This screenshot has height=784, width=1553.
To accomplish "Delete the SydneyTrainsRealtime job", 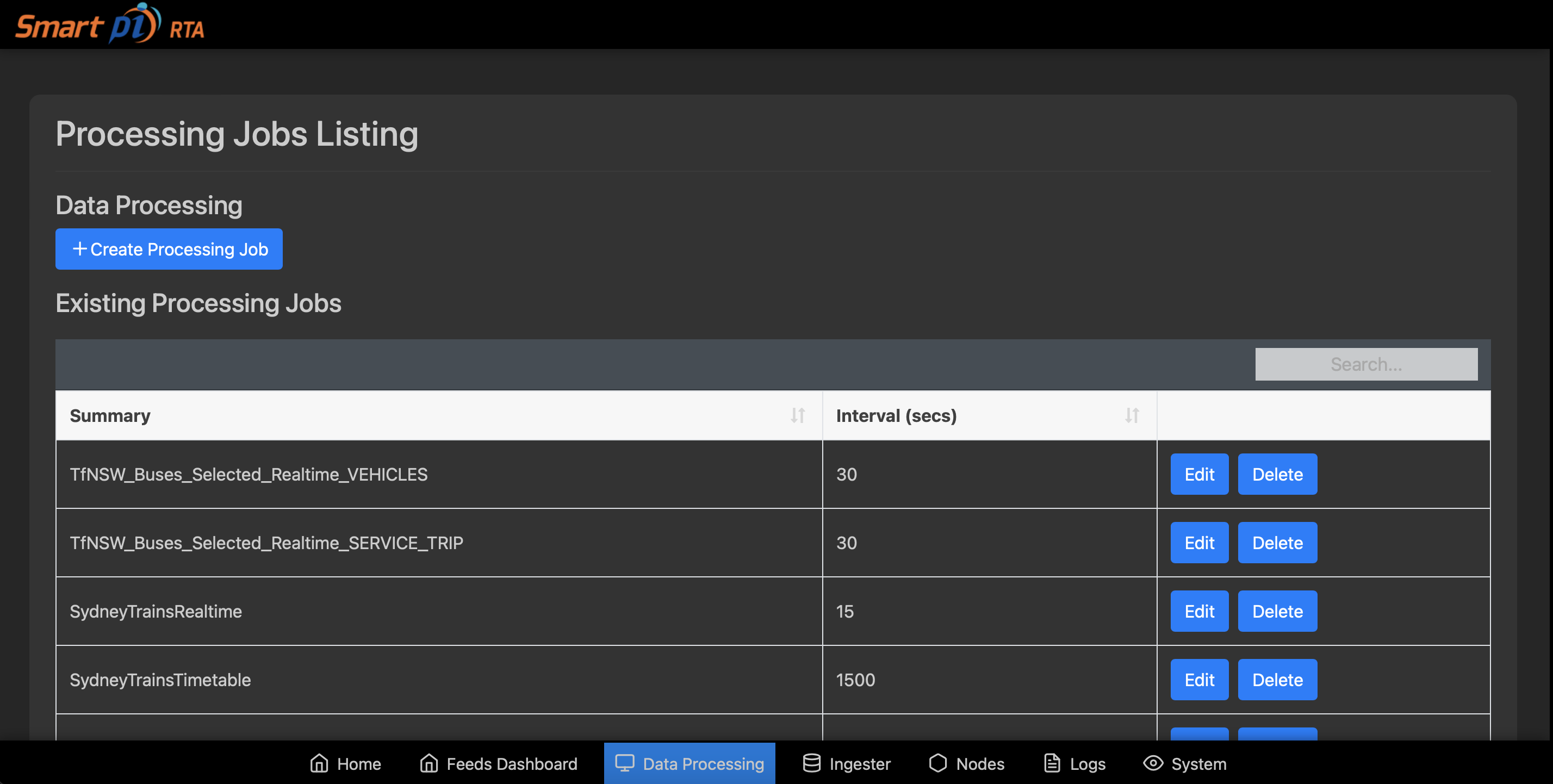I will pos(1277,612).
